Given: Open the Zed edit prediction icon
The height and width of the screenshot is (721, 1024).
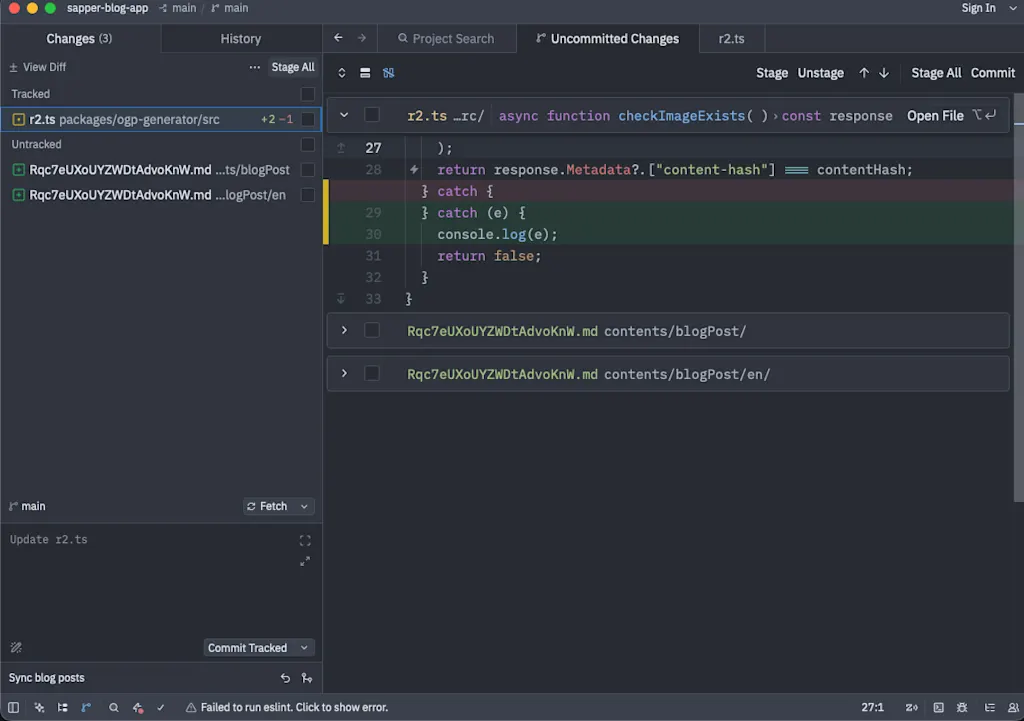Looking at the screenshot, I should click(912, 707).
